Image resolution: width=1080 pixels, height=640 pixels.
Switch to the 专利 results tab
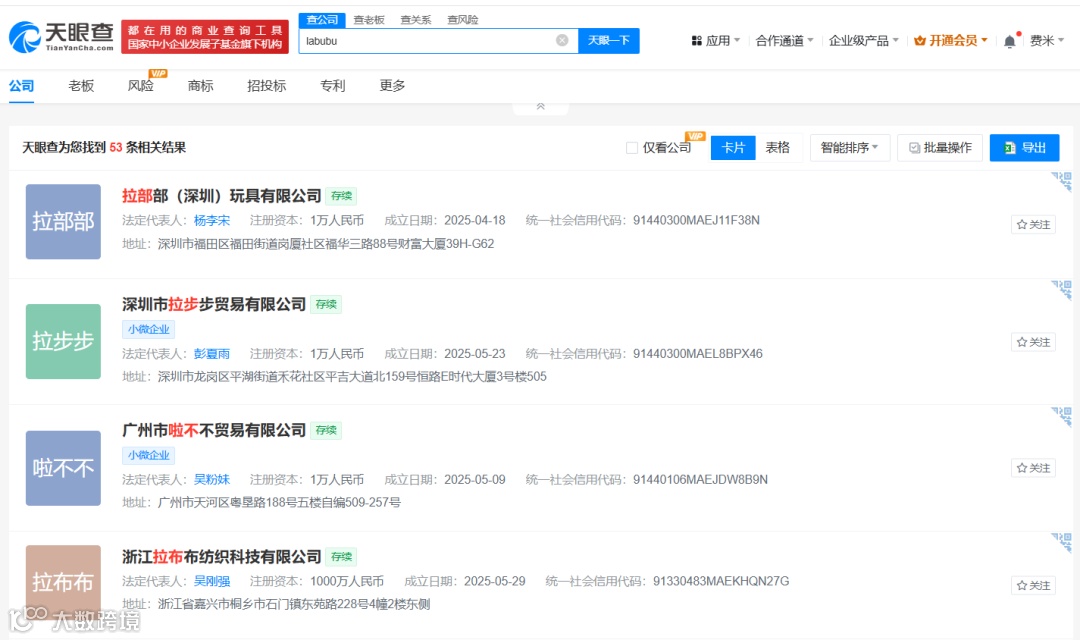(333, 86)
